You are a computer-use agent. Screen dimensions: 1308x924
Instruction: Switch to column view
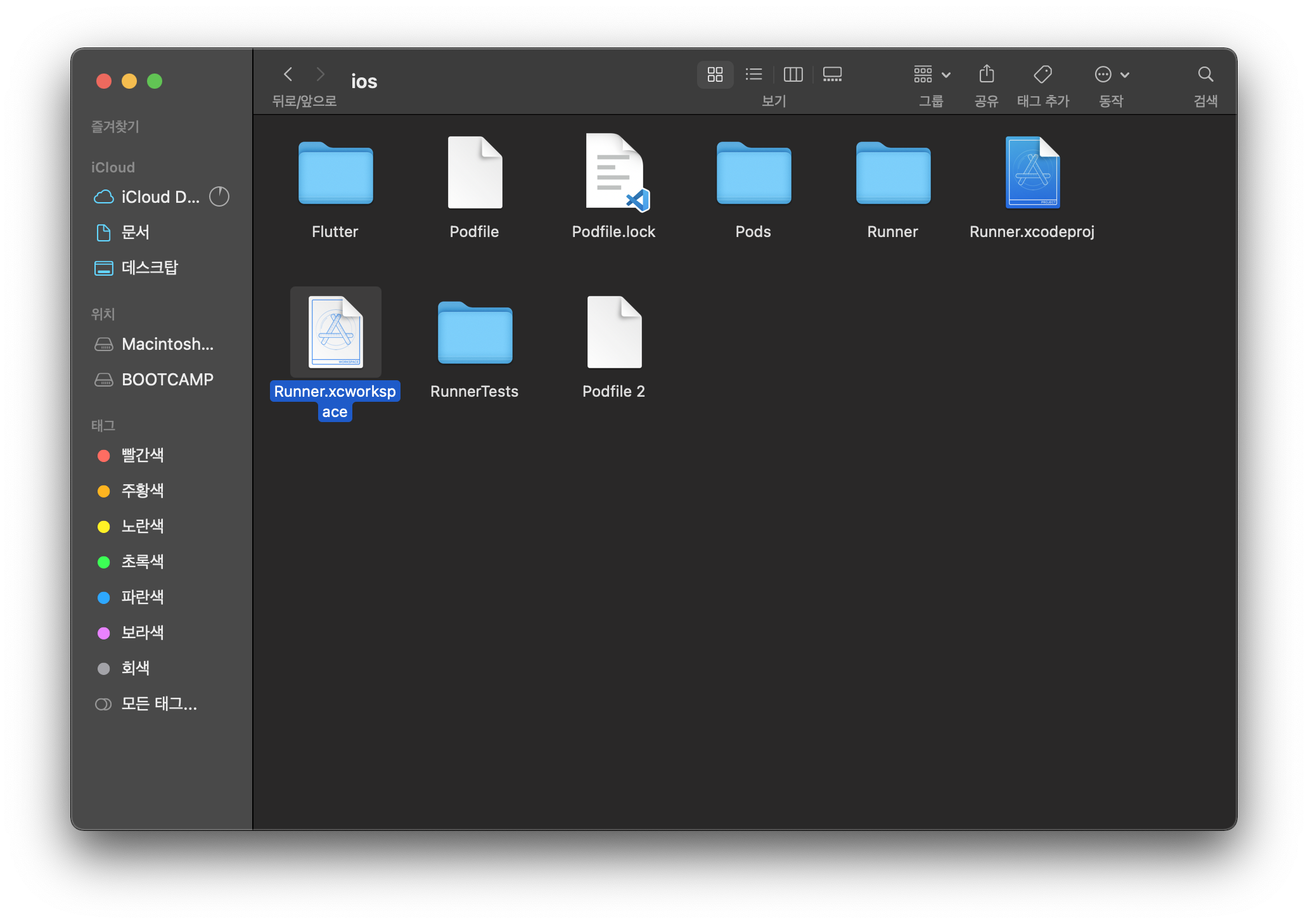pos(793,74)
